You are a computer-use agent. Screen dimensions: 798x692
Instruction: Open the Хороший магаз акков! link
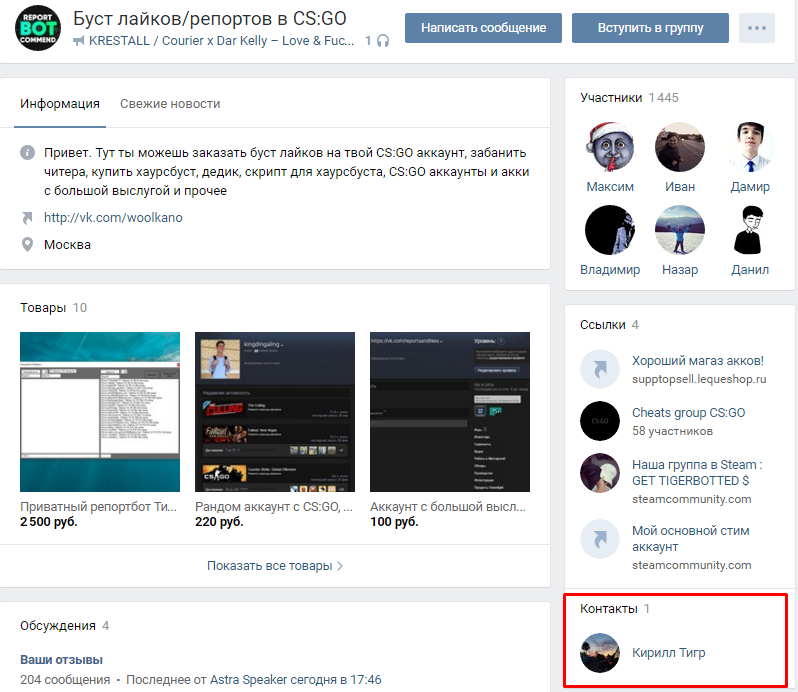click(698, 361)
